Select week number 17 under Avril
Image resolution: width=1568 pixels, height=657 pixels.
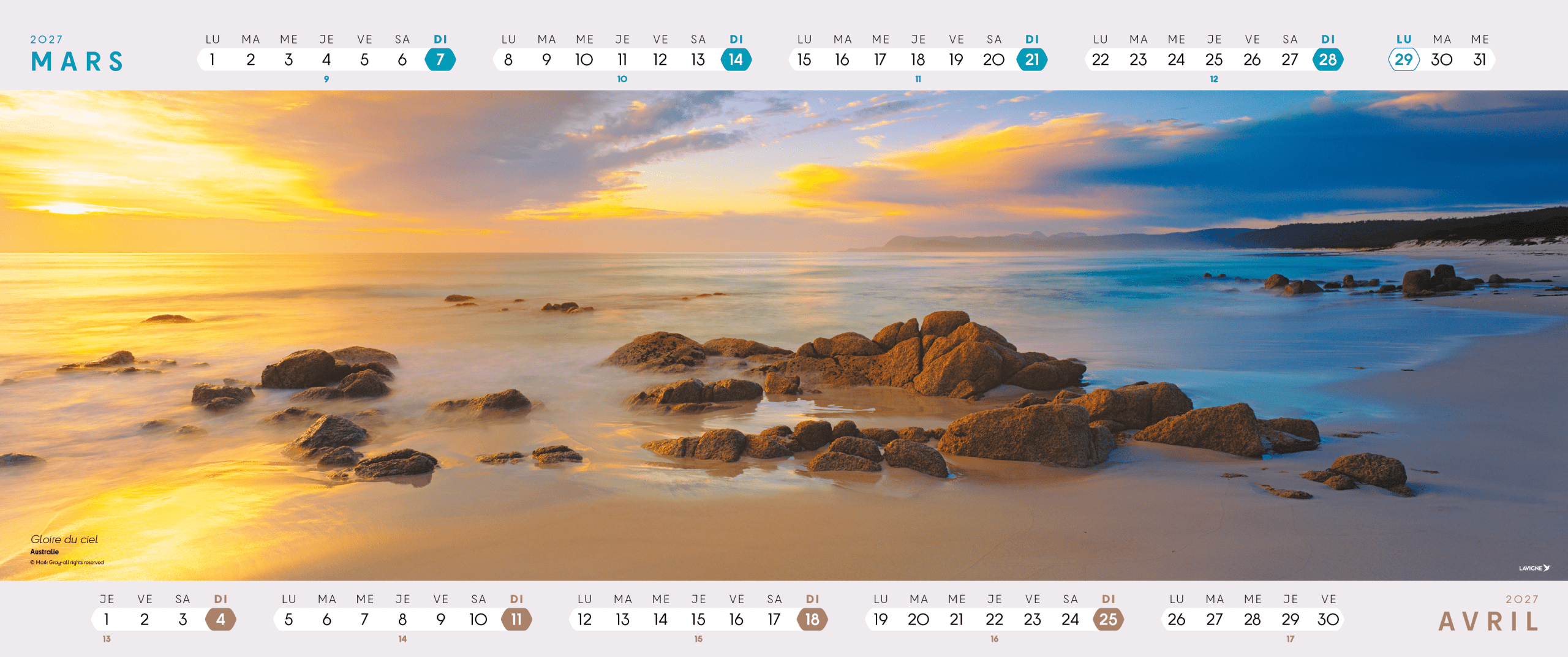pos(1291,639)
